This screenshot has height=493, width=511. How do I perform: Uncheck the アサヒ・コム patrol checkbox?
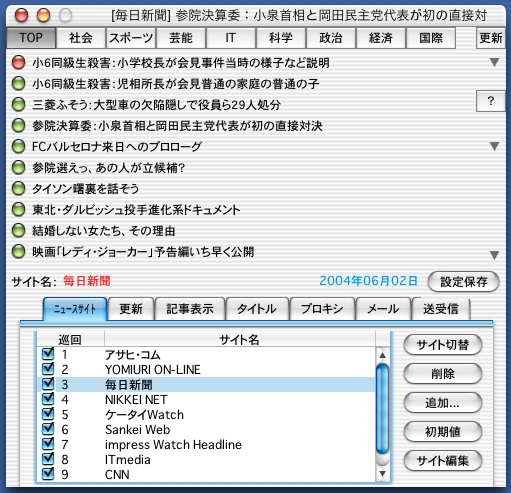click(48, 354)
